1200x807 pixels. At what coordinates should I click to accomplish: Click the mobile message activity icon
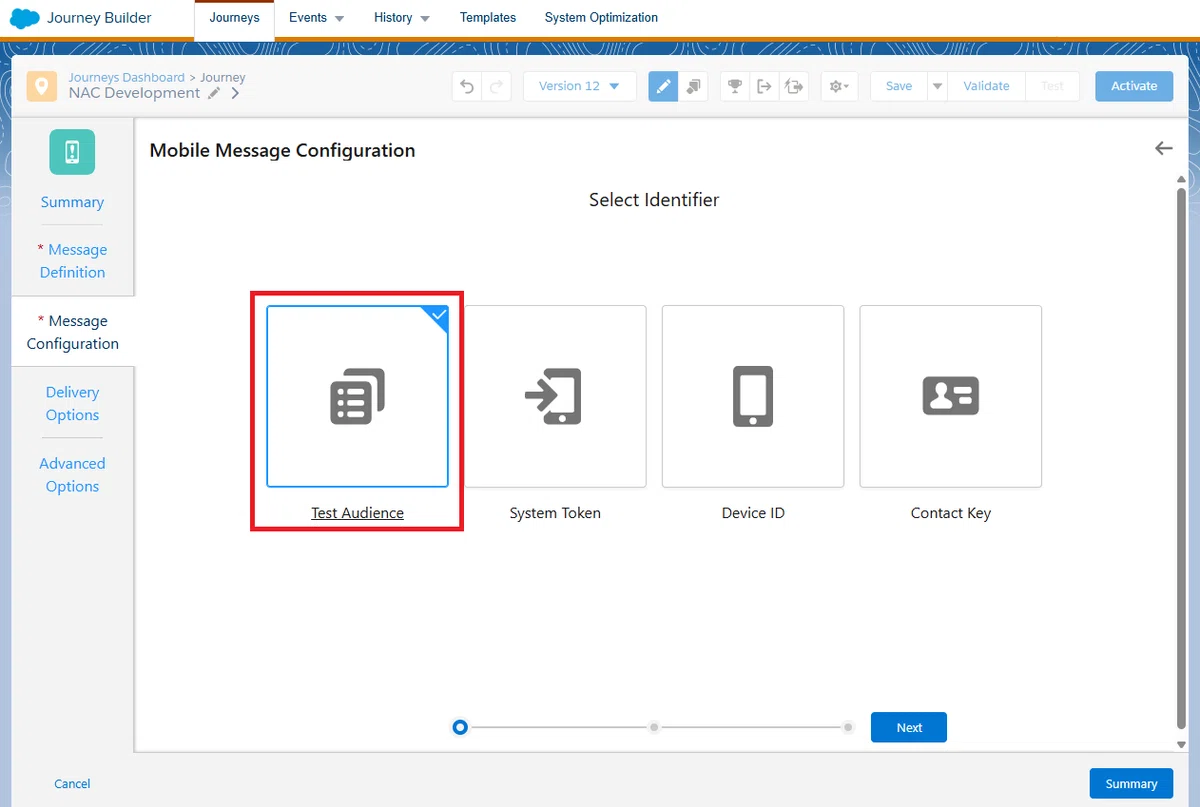click(72, 152)
